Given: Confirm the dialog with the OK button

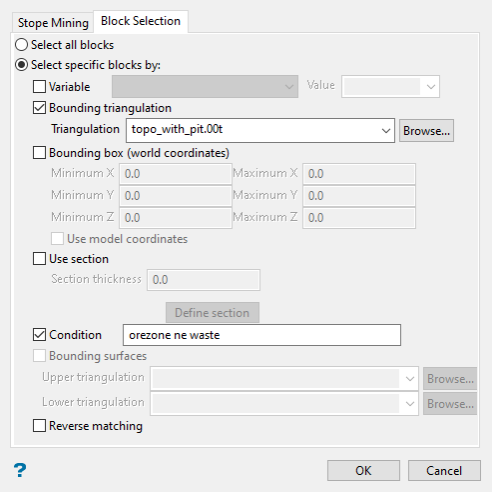Looking at the screenshot, I should pyautogui.click(x=363, y=471).
